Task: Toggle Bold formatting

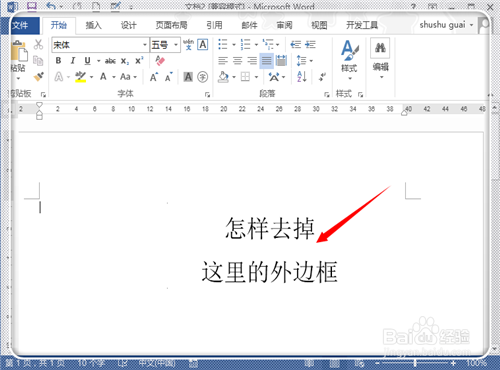Action: pos(58,61)
